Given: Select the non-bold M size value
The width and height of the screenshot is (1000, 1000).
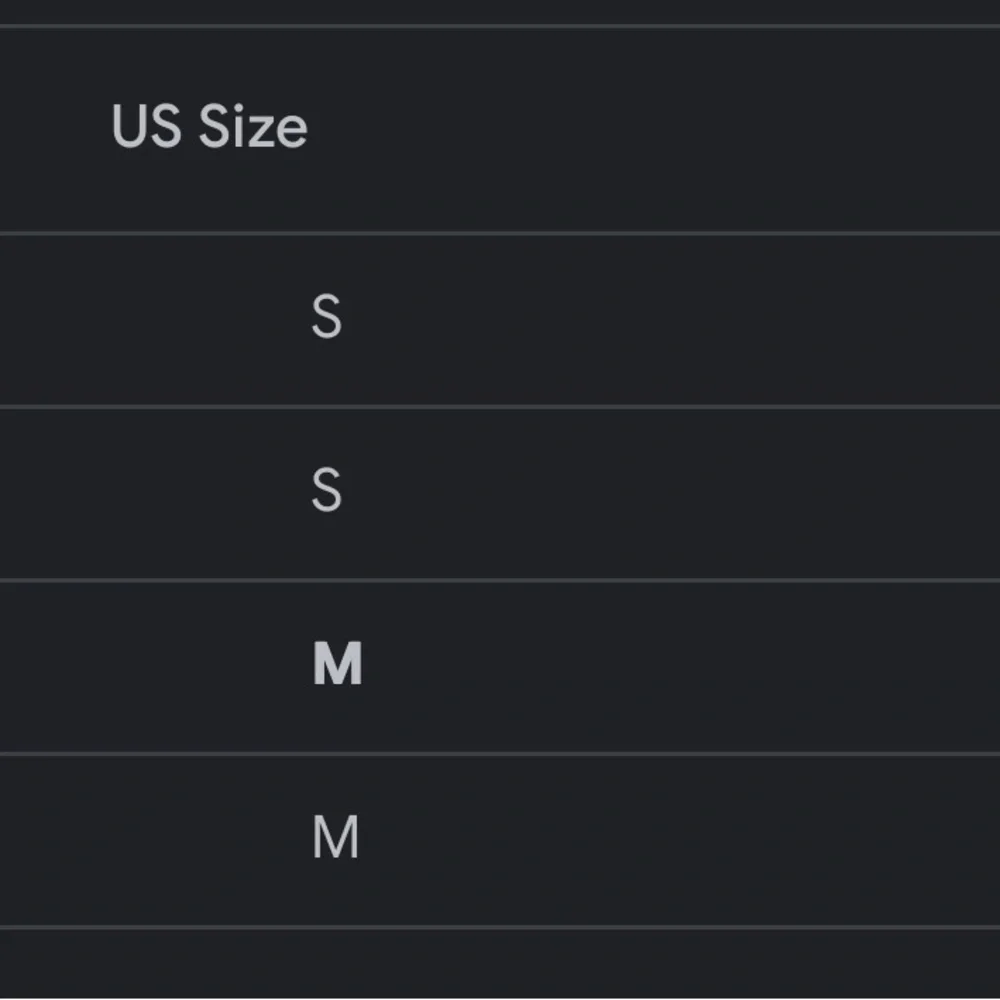Looking at the screenshot, I should (x=336, y=838).
